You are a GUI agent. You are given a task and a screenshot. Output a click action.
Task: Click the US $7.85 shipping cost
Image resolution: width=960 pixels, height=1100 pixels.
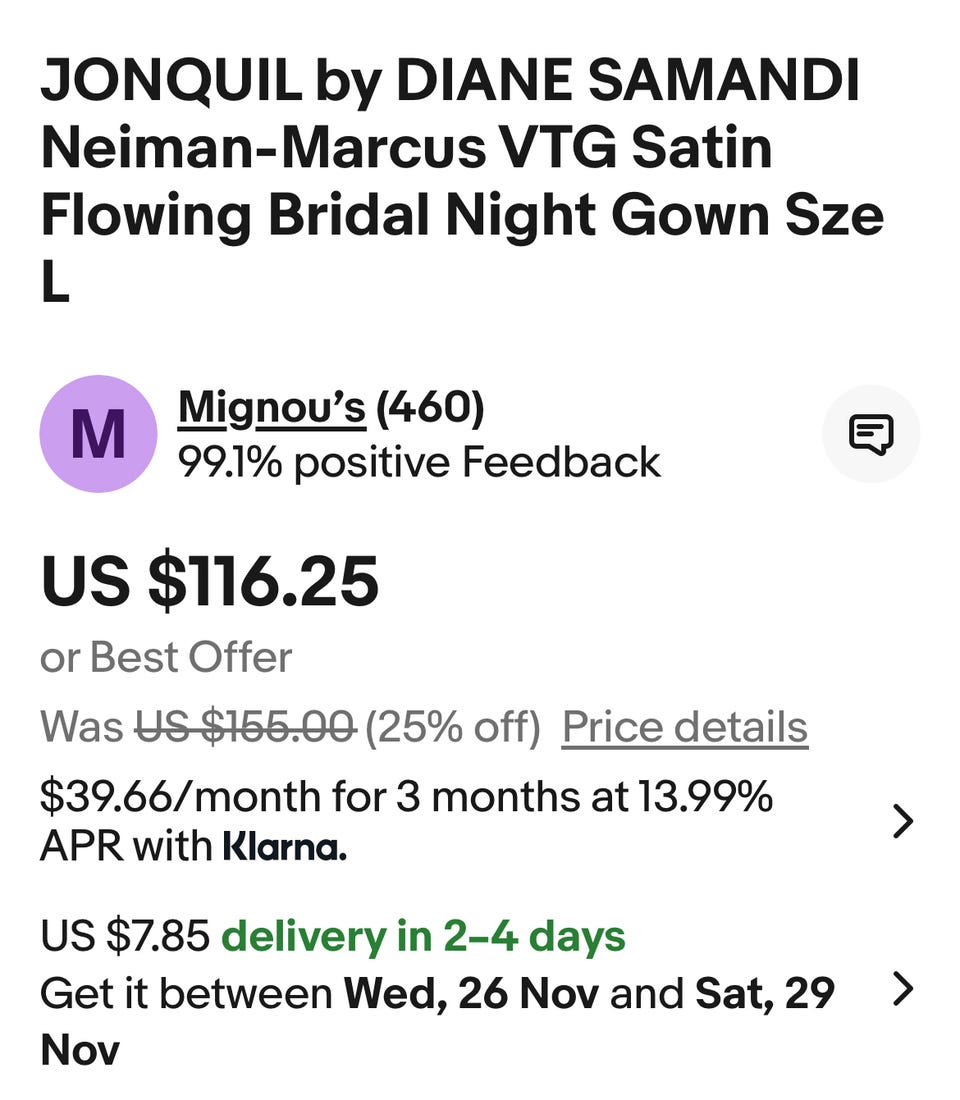[125, 937]
